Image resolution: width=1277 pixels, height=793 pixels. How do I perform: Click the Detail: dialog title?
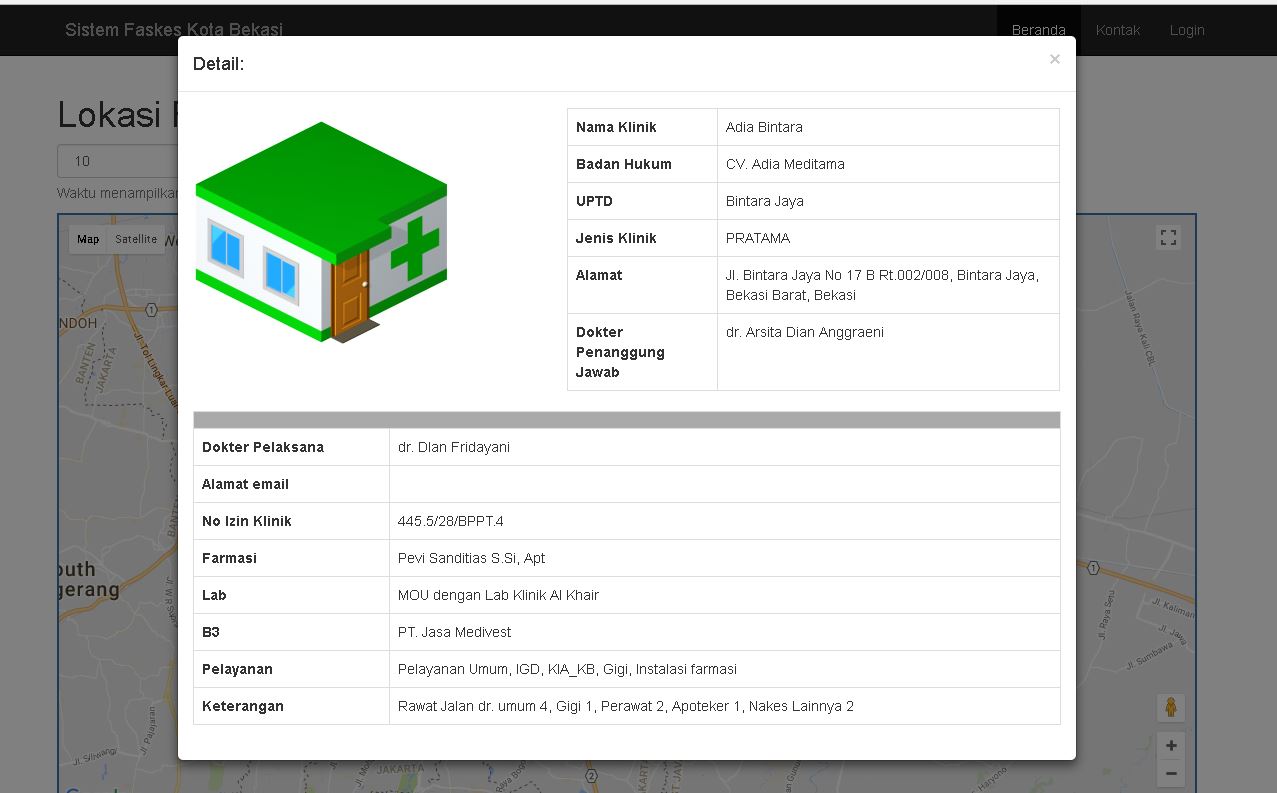[x=218, y=64]
